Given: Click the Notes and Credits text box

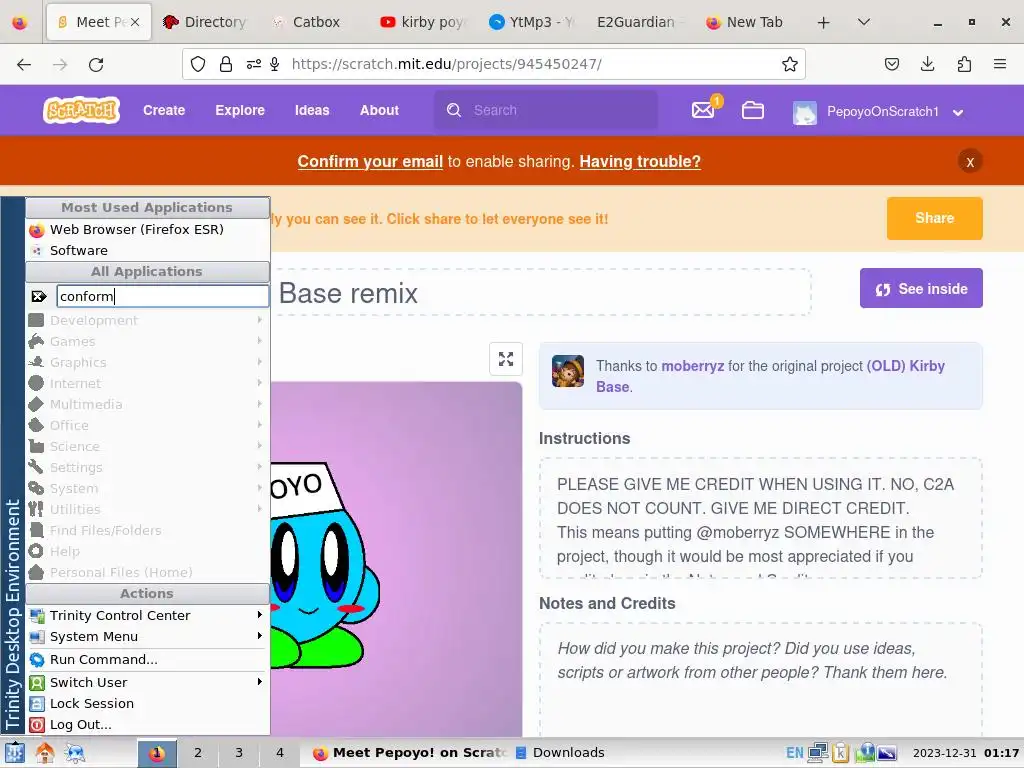Looking at the screenshot, I should click(x=760, y=679).
